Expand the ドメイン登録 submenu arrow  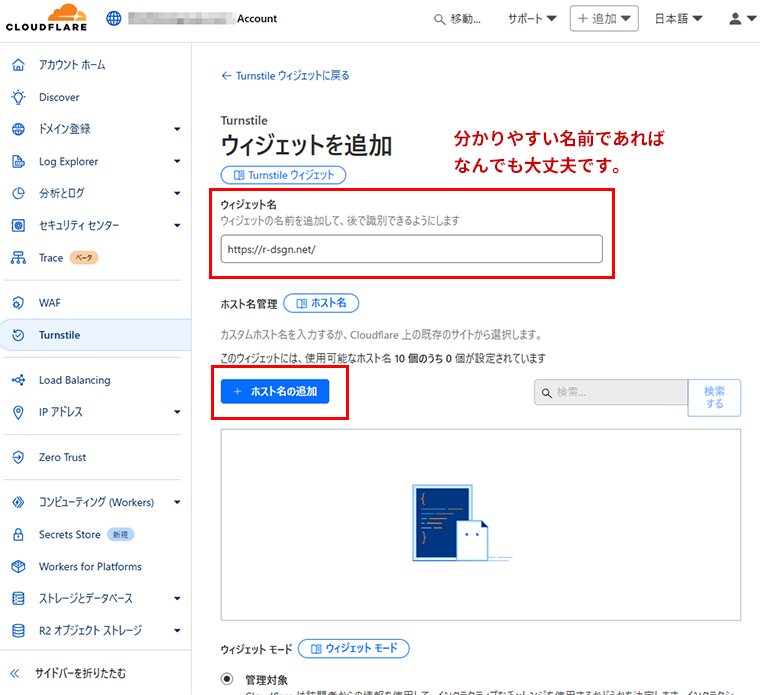click(177, 129)
